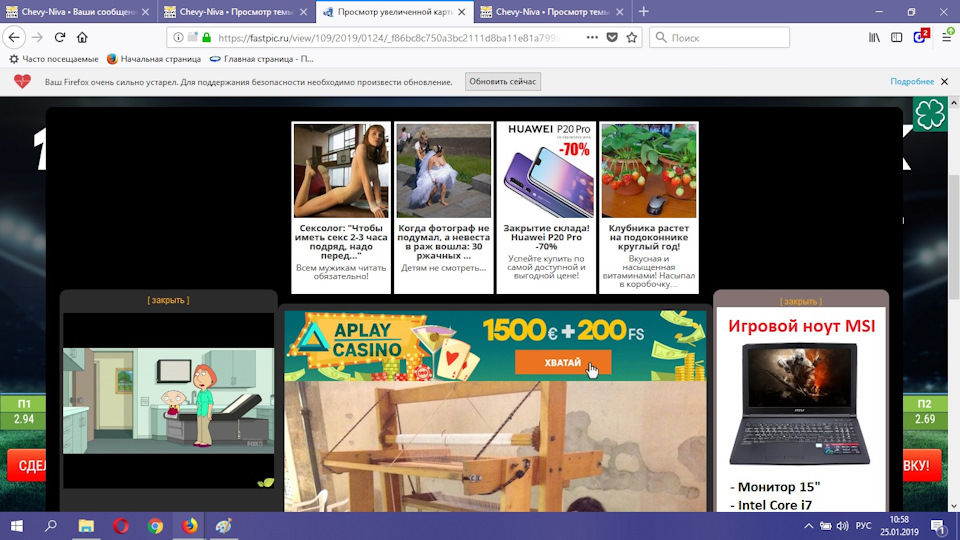Viewport: 960px width, 540px height.
Task: Open the strawberry 'Клубника растет' ad
Action: [648, 208]
